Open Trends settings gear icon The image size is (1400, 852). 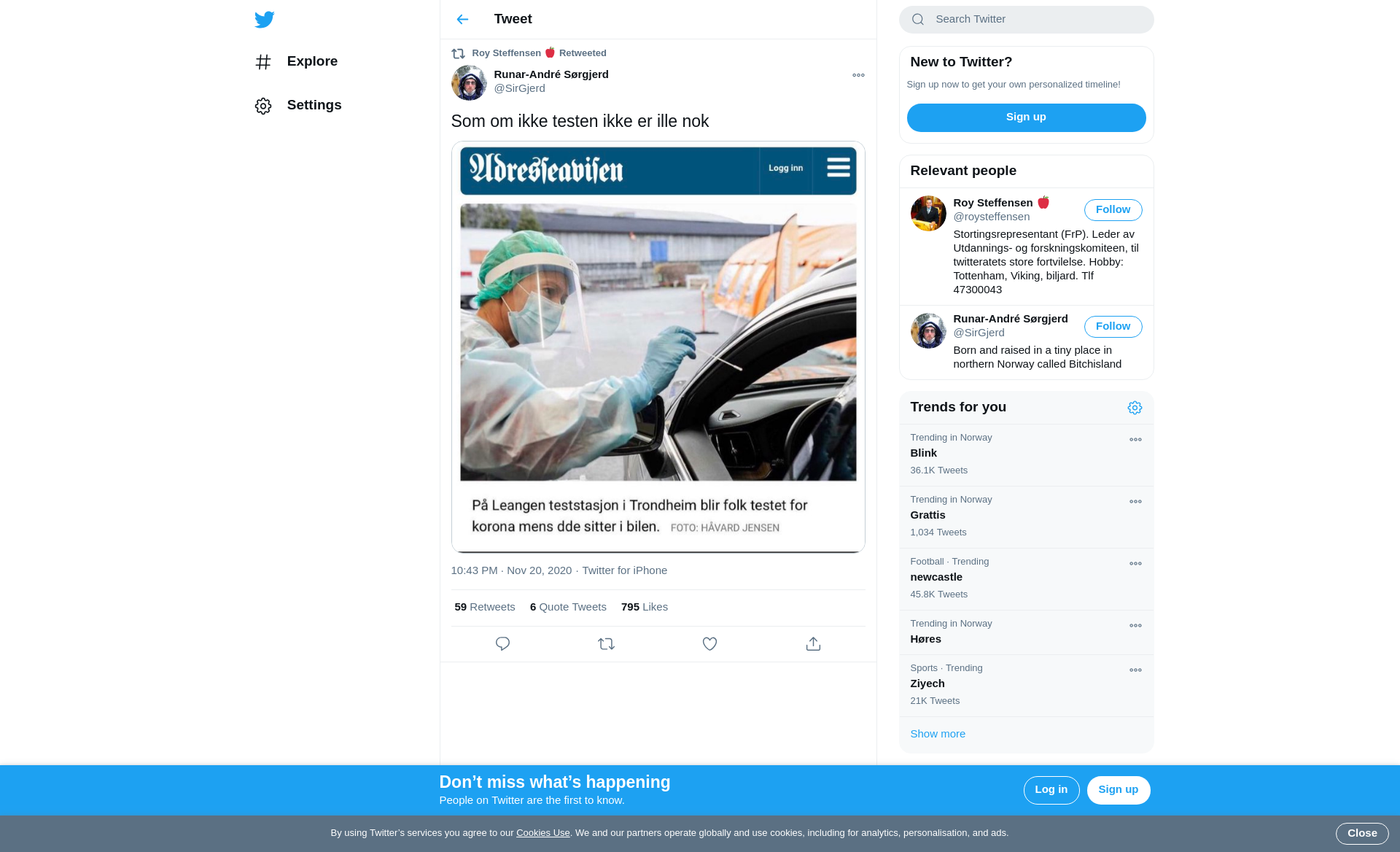click(x=1135, y=408)
